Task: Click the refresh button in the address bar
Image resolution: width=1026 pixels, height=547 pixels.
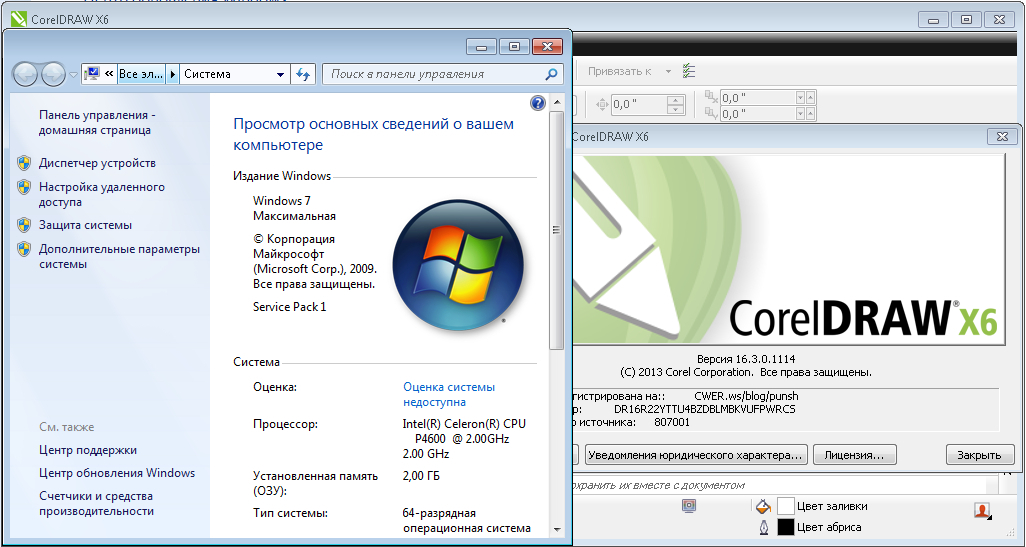Action: 302,75
